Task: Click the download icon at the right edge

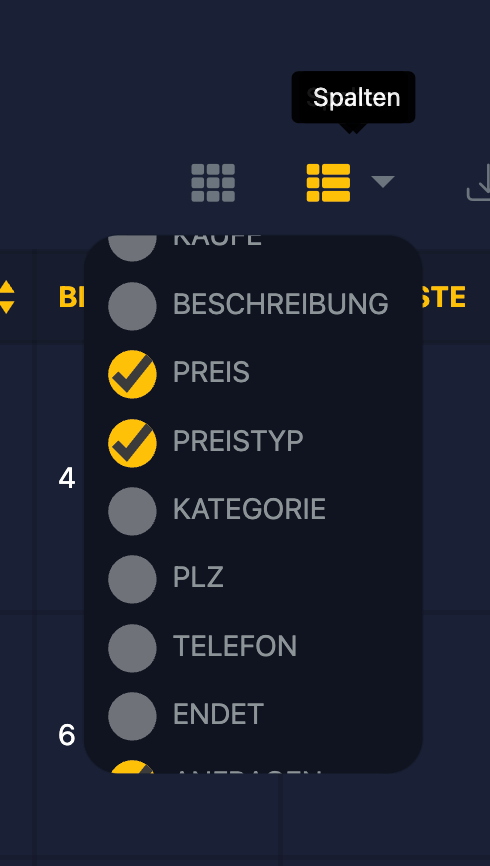Action: [478, 182]
